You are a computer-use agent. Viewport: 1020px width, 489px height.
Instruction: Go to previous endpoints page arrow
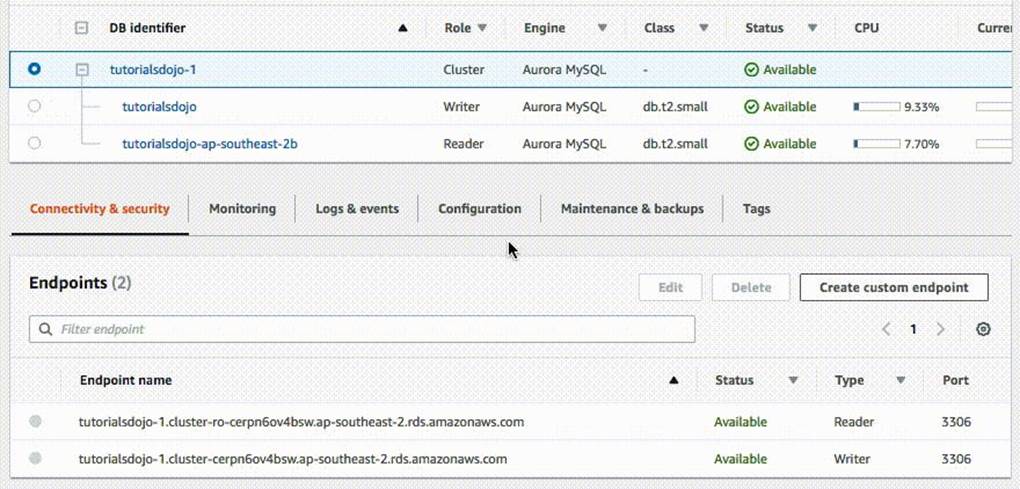[886, 329]
